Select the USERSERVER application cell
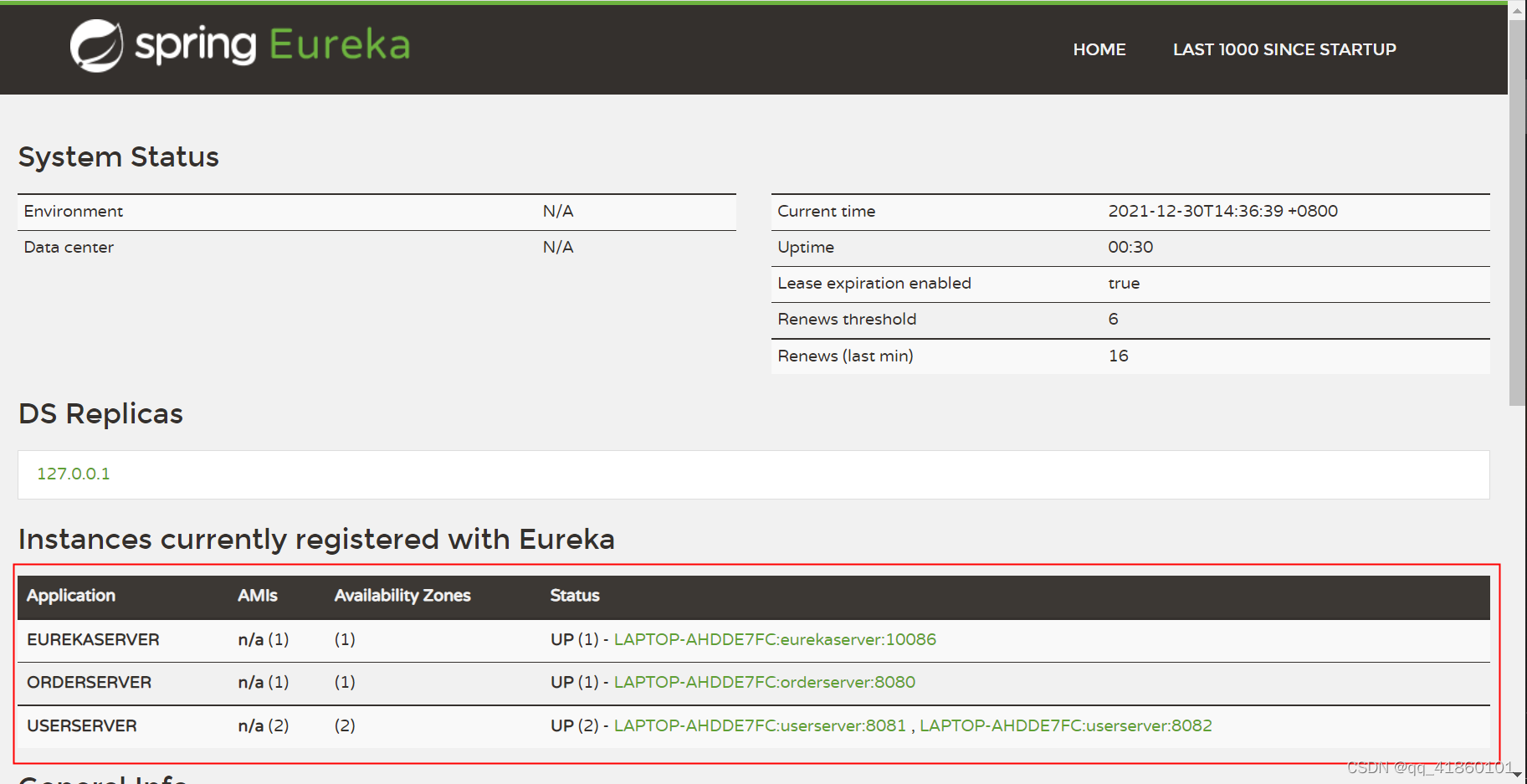This screenshot has width=1527, height=784. point(82,725)
